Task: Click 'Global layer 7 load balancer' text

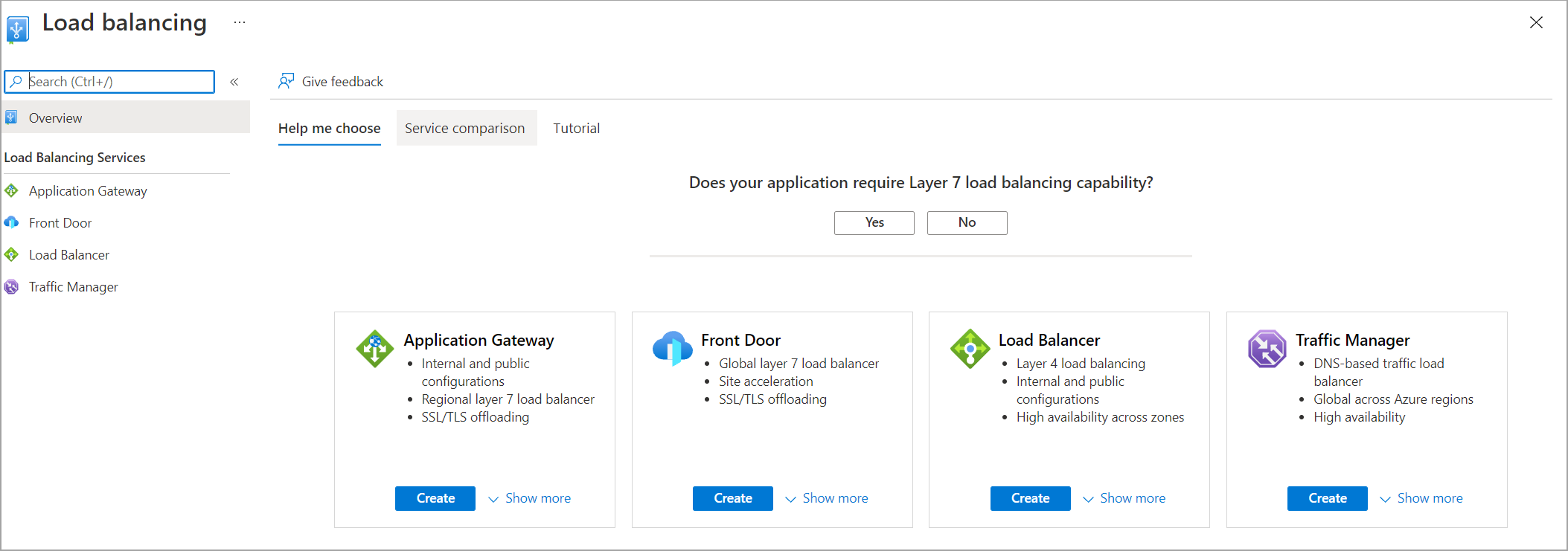Action: 799,364
